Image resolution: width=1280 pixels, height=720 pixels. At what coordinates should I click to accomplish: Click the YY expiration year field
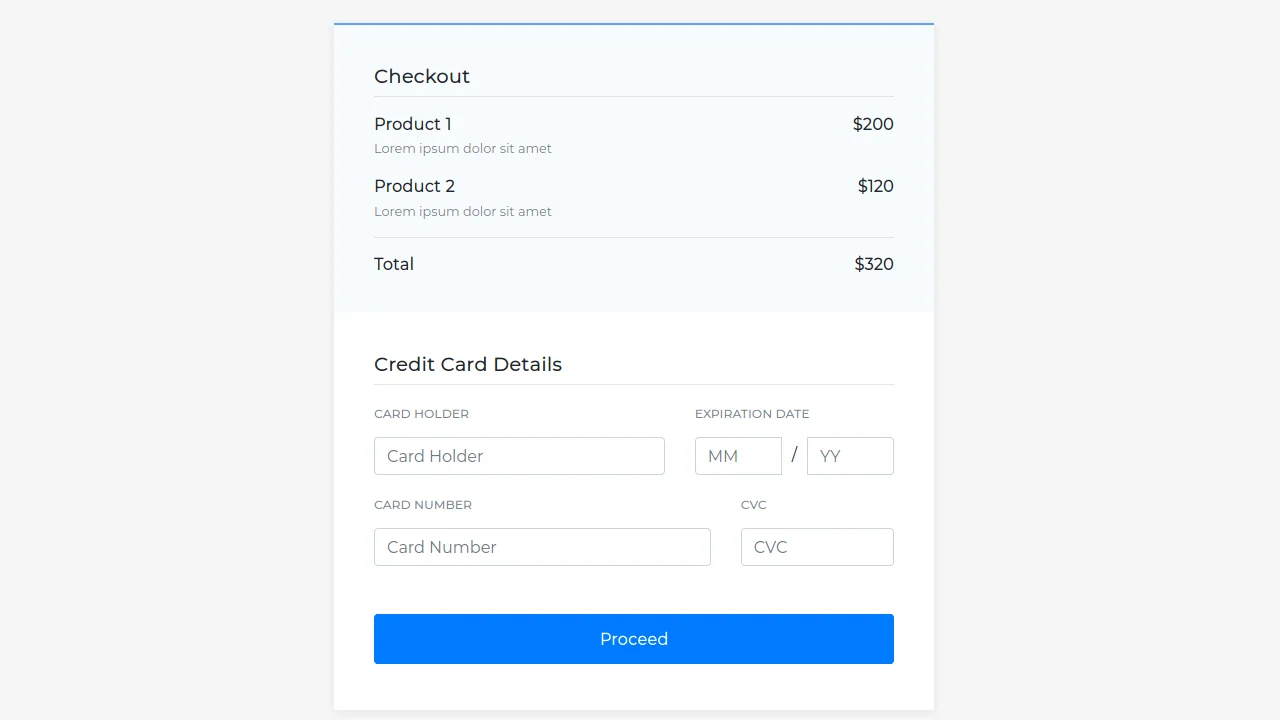click(850, 456)
